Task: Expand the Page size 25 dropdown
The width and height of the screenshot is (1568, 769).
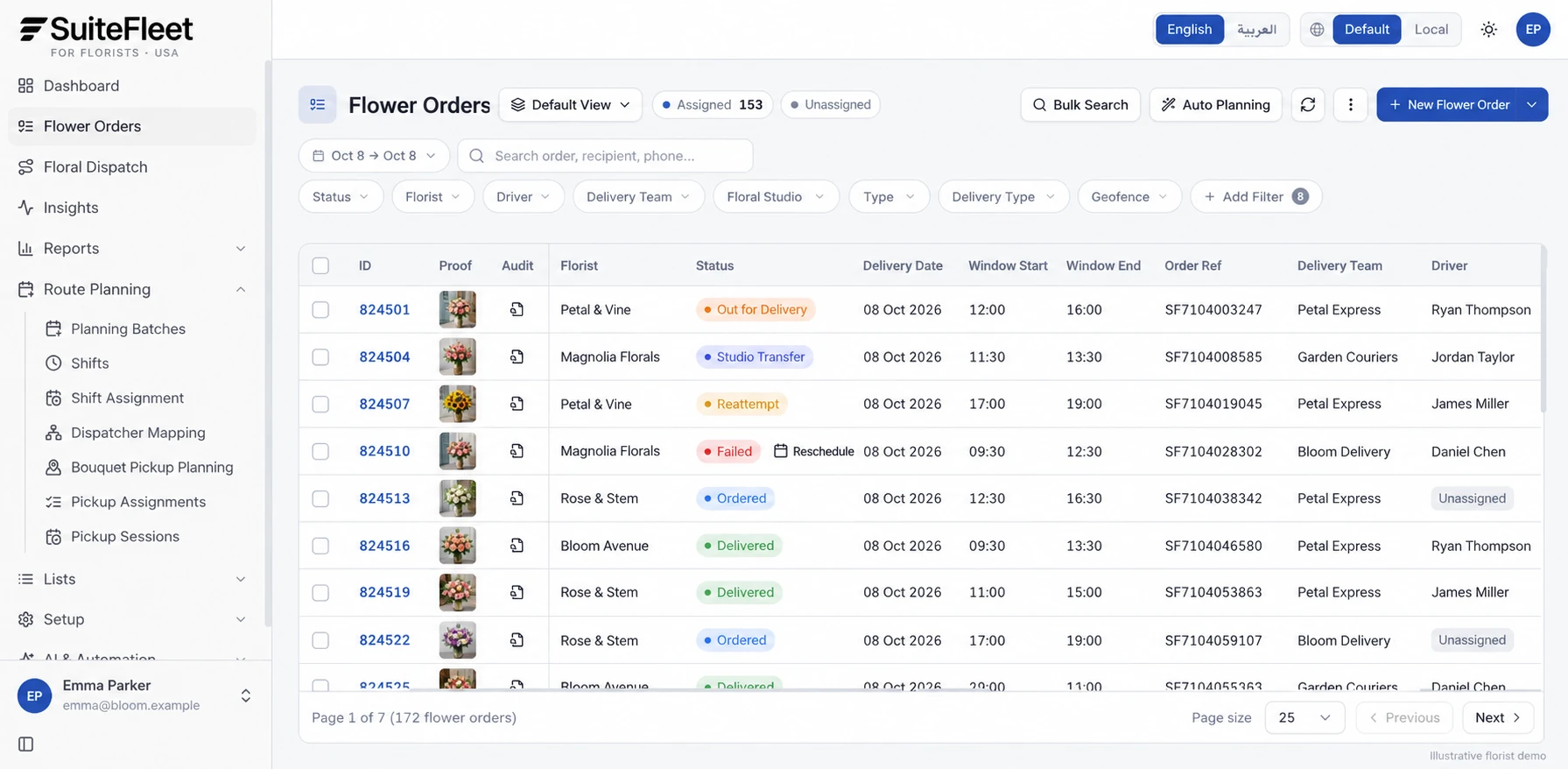Action: pos(1304,717)
